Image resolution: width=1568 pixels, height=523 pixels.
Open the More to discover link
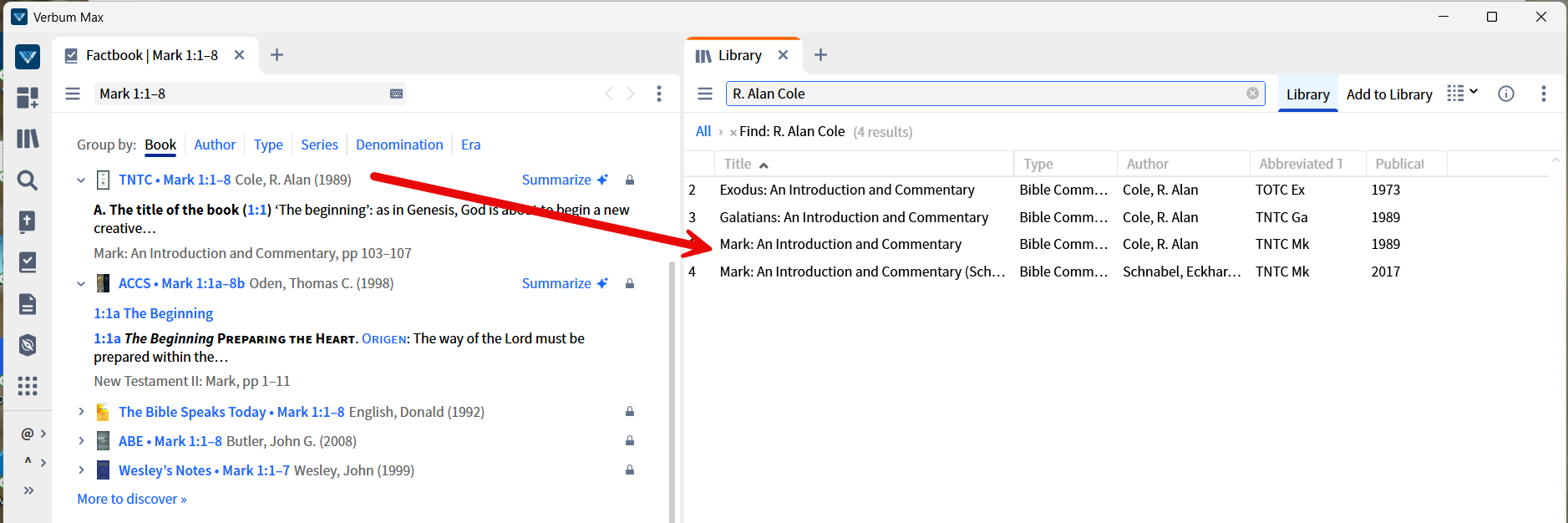click(x=132, y=499)
